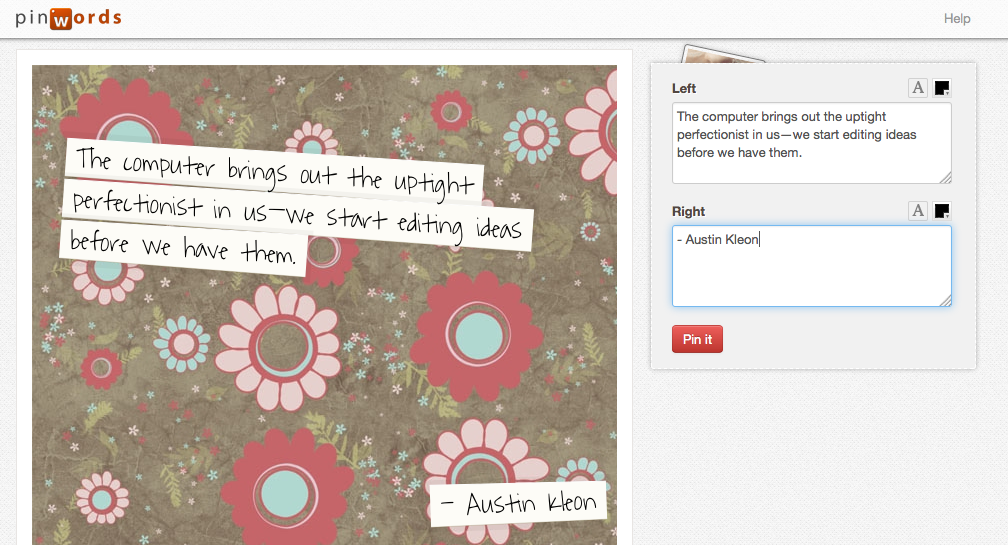1008x545 pixels.
Task: Click the Right field label
Action: [x=688, y=212]
